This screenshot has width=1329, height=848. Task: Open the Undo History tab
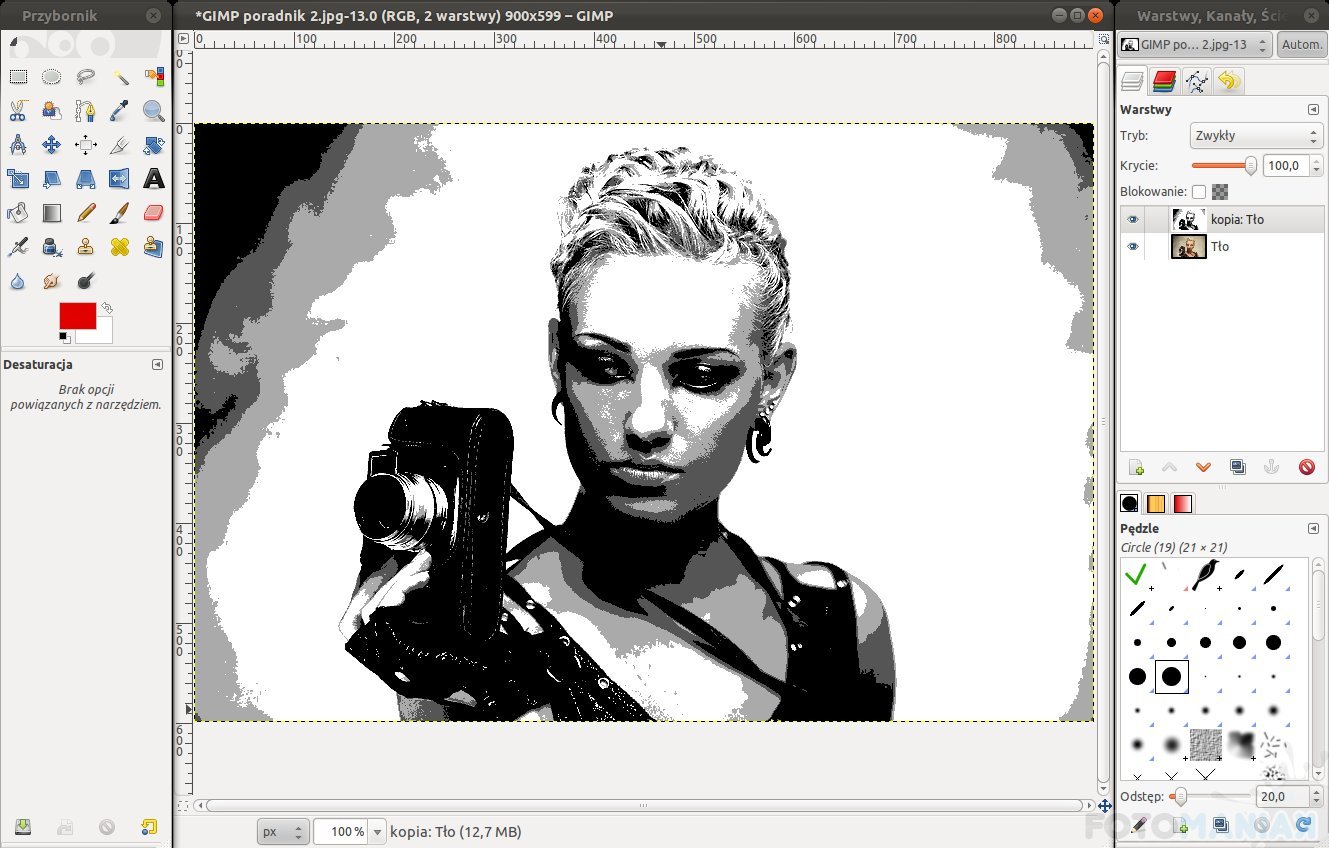(x=1229, y=81)
